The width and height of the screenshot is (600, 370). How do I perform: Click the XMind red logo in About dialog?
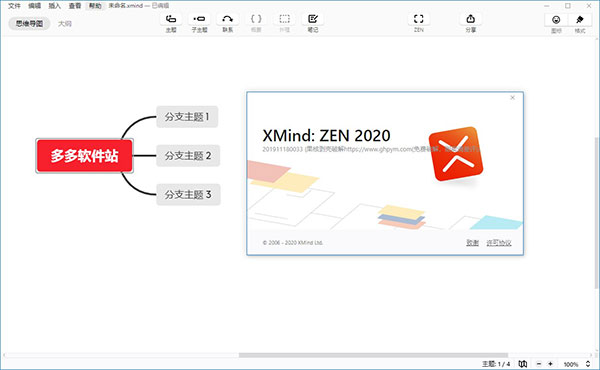(456, 154)
